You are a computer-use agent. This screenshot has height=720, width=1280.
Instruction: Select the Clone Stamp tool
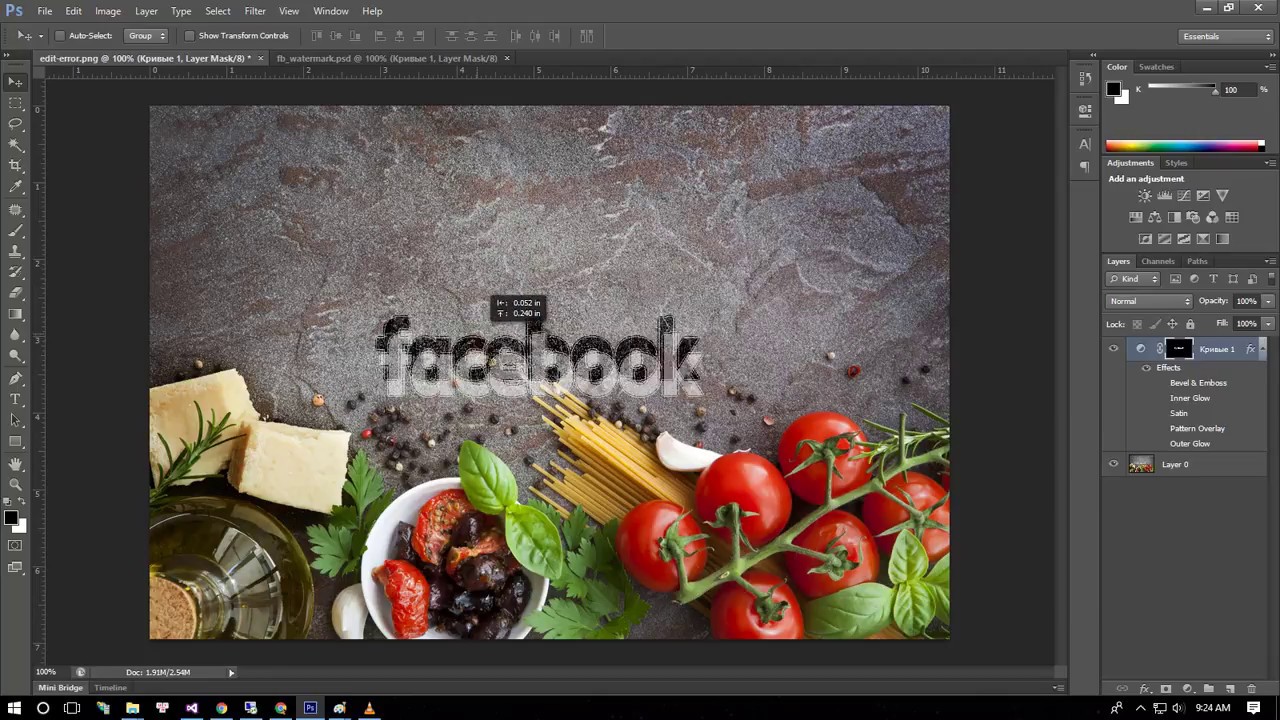(16, 252)
